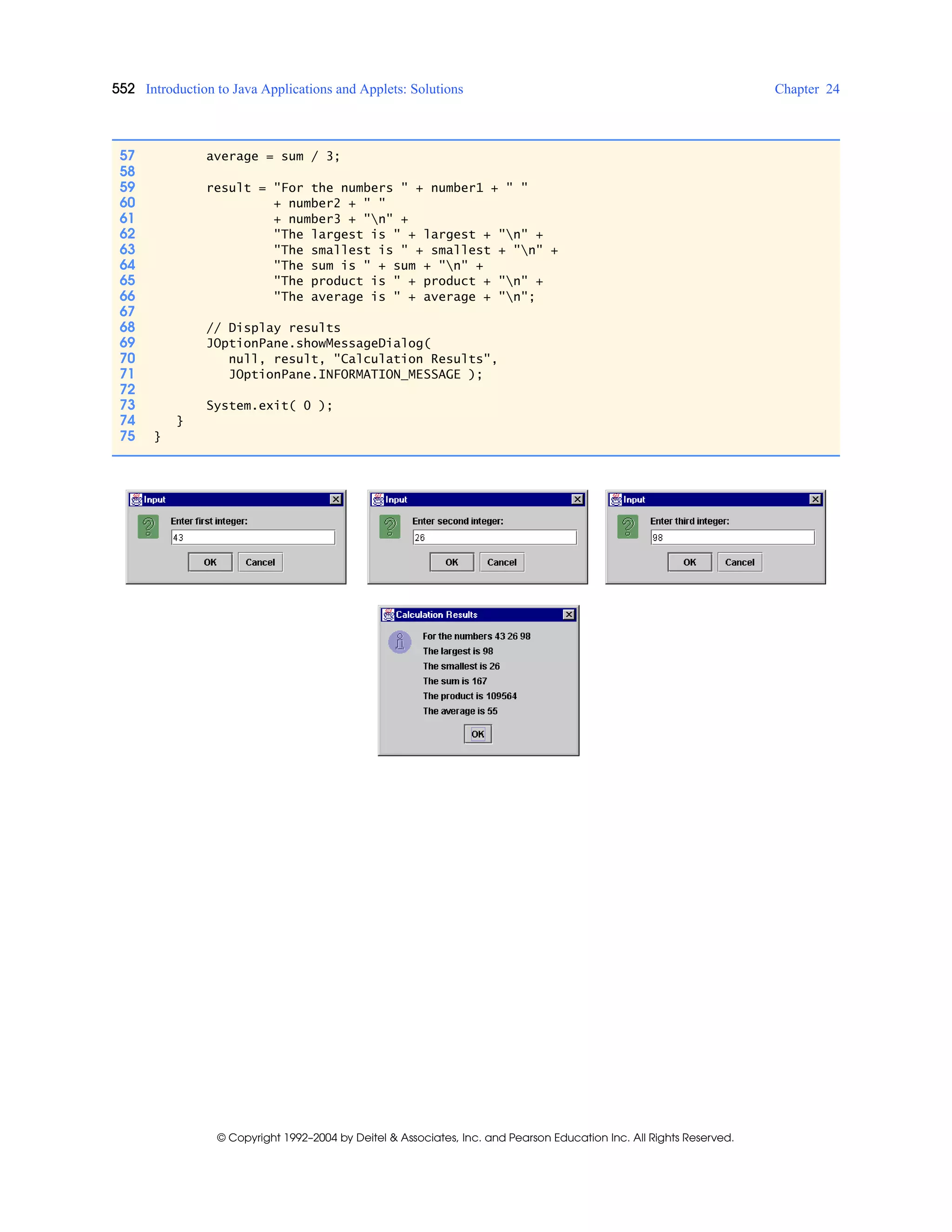Click the text 'The average is 55'
Screen dimensions: 952x1232
click(x=460, y=711)
